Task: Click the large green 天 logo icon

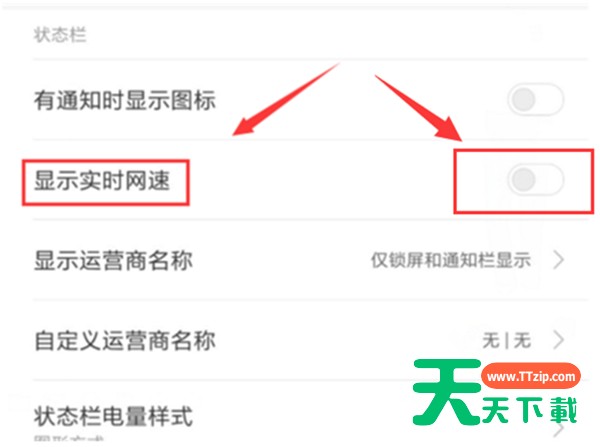Action: (x=447, y=392)
